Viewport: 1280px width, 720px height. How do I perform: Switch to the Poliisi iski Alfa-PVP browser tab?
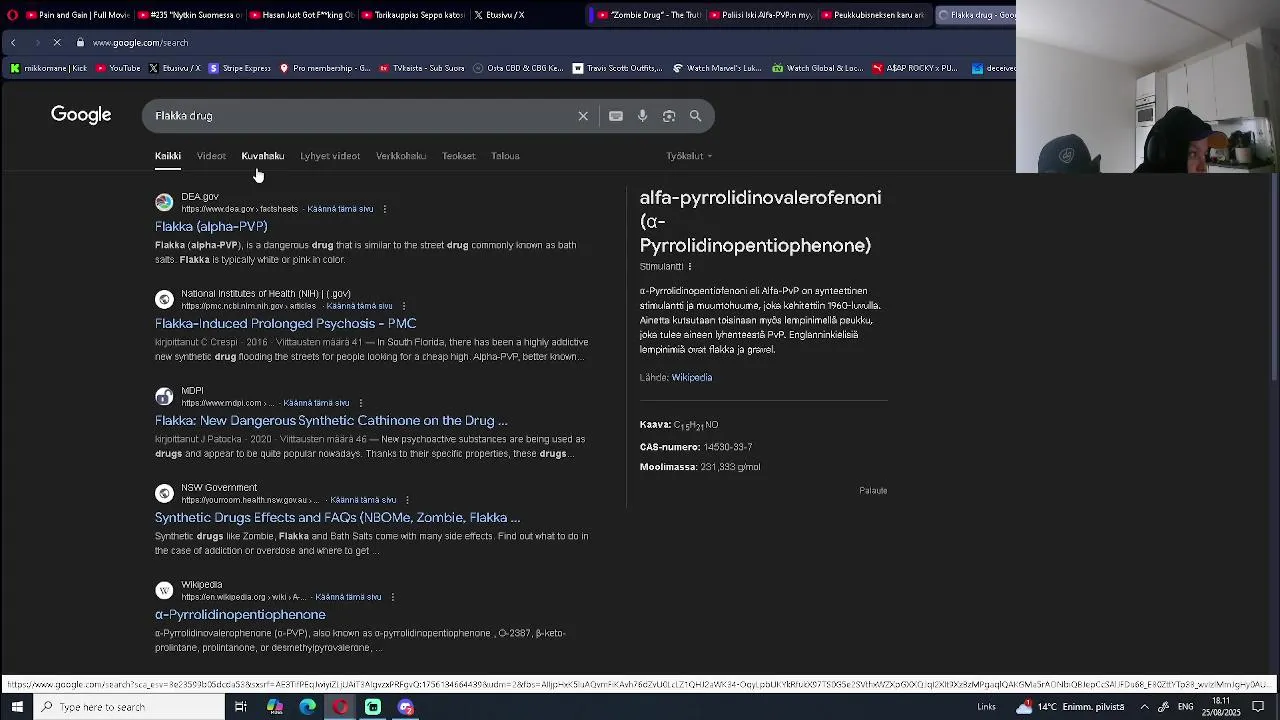coord(760,15)
